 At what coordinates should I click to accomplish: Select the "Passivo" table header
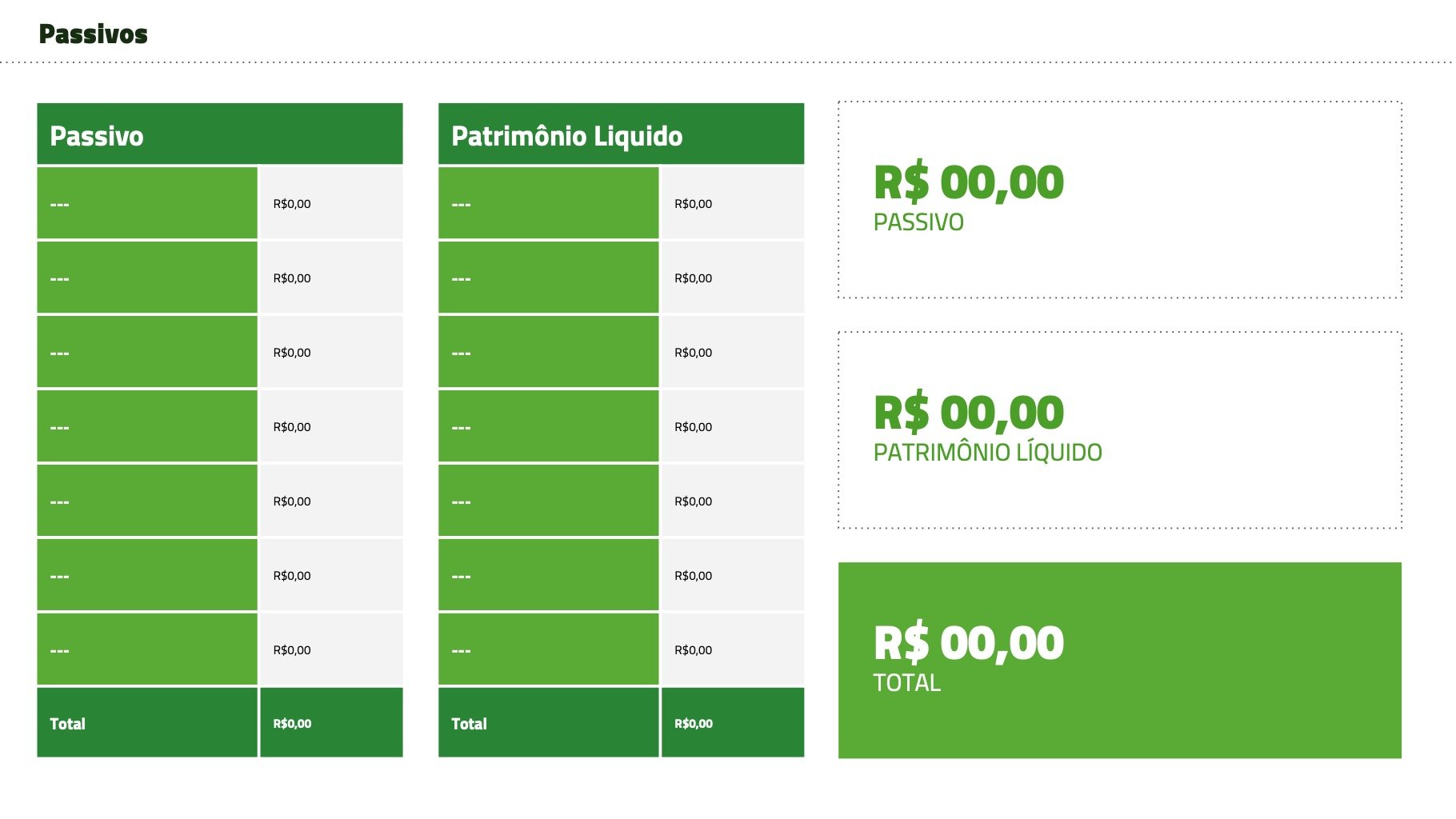(97, 136)
